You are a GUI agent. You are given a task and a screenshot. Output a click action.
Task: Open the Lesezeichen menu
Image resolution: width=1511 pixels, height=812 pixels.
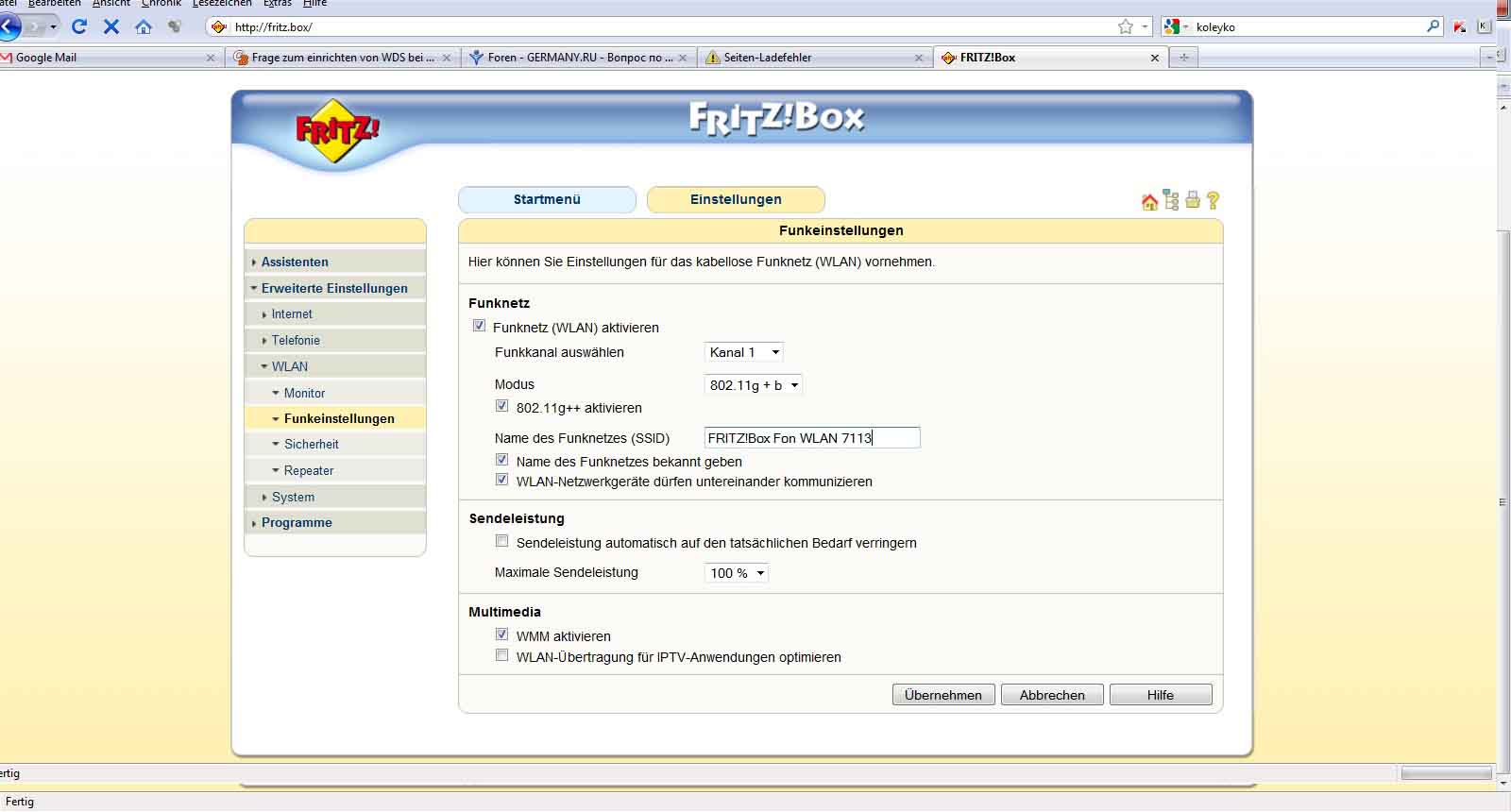tap(222, 4)
